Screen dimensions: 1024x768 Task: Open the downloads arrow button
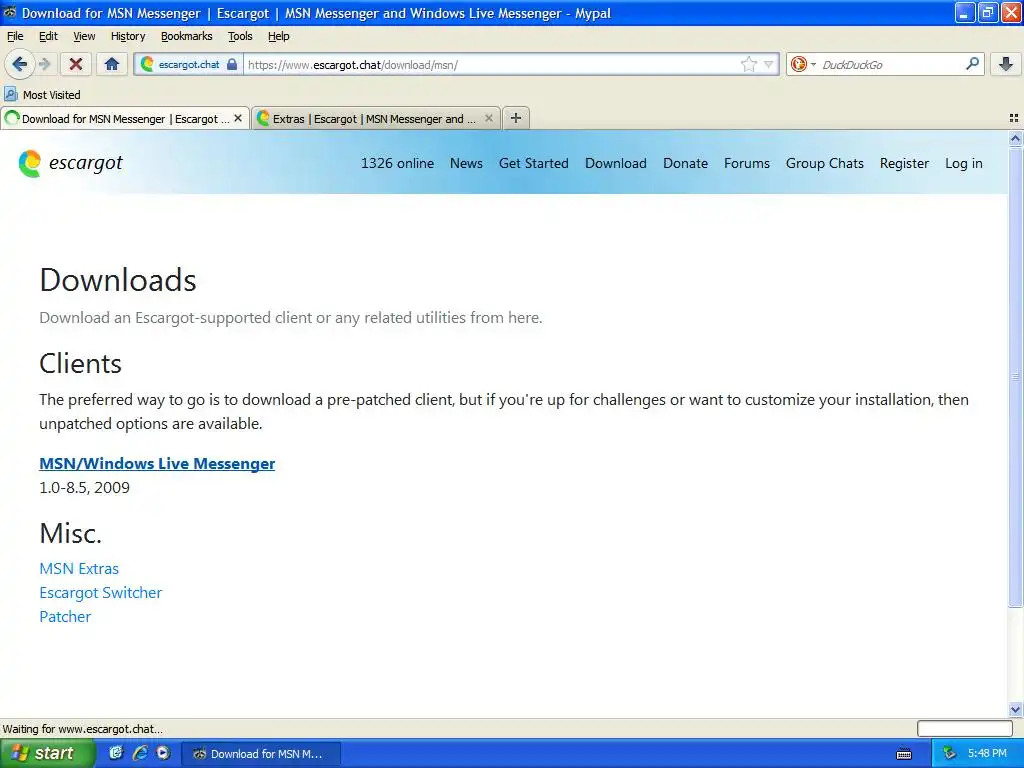pos(1006,64)
